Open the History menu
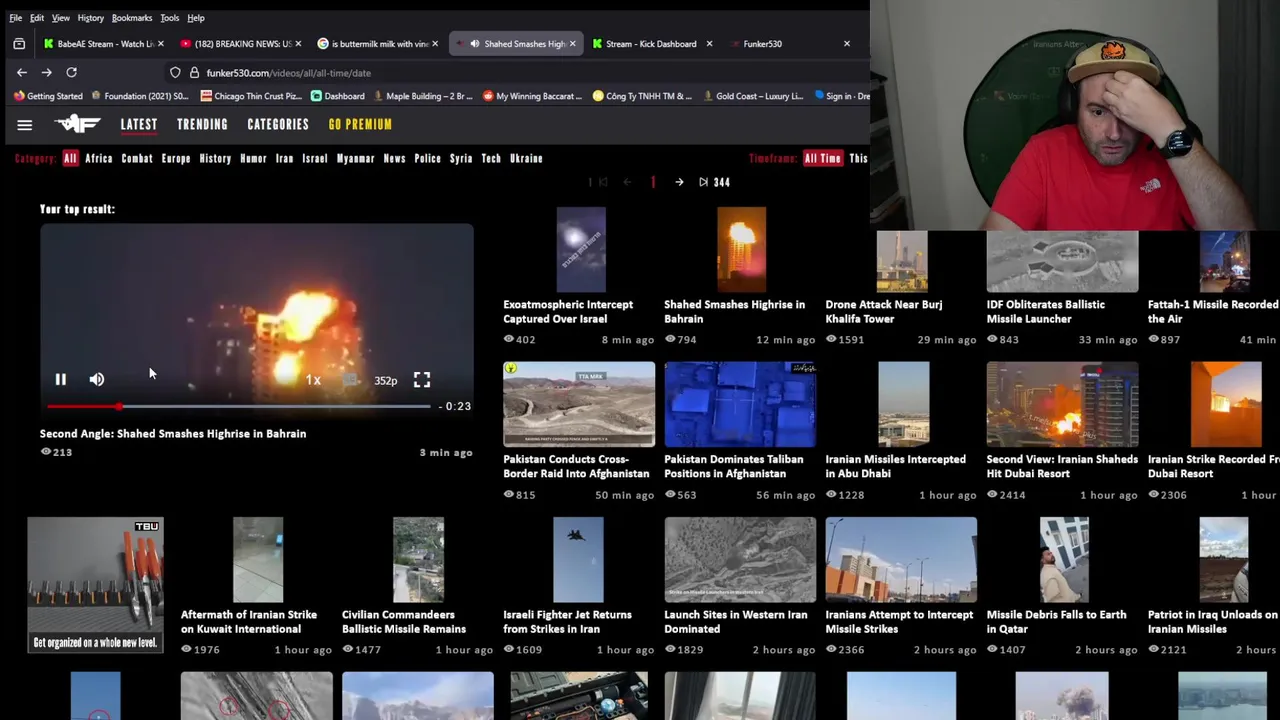1280x720 pixels. [91, 18]
